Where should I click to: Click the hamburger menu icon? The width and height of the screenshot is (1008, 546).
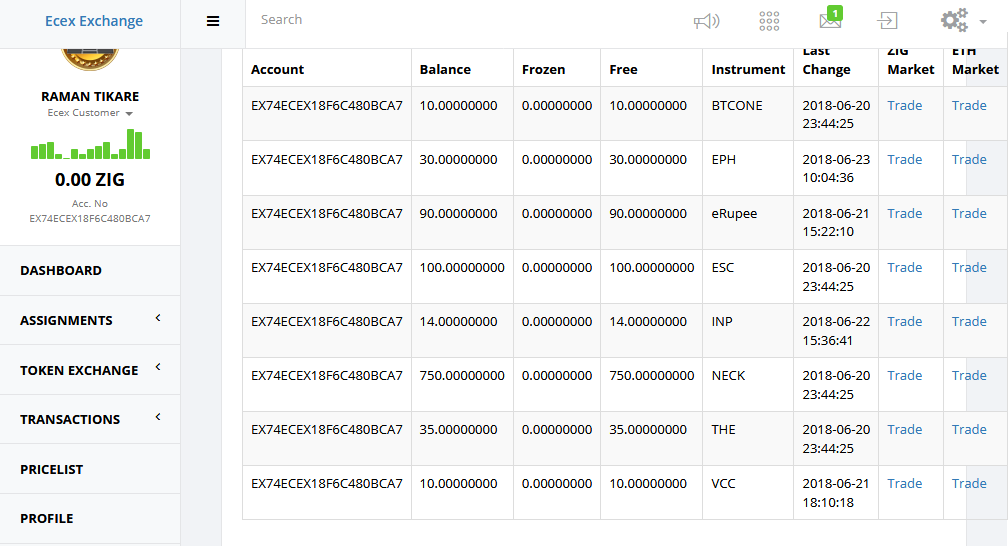coord(213,21)
